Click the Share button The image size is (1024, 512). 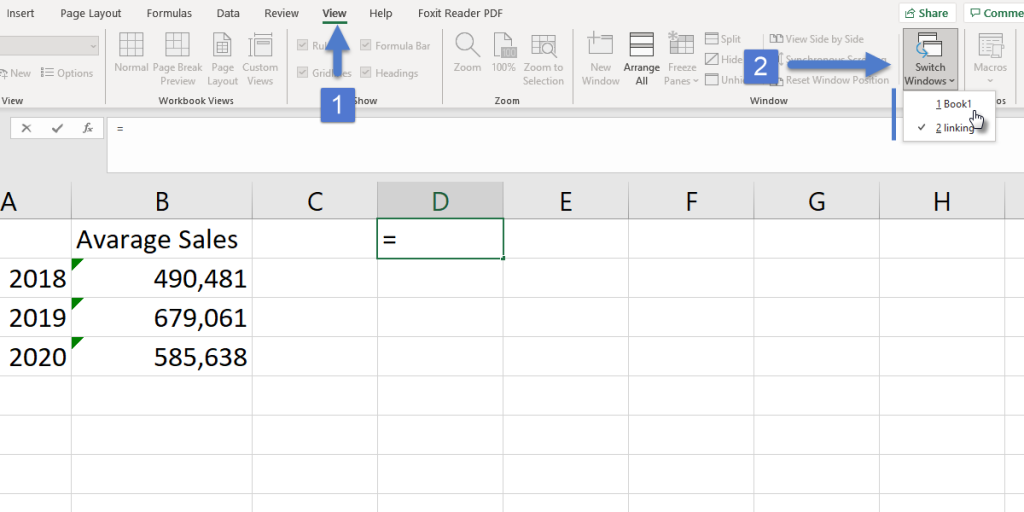926,13
